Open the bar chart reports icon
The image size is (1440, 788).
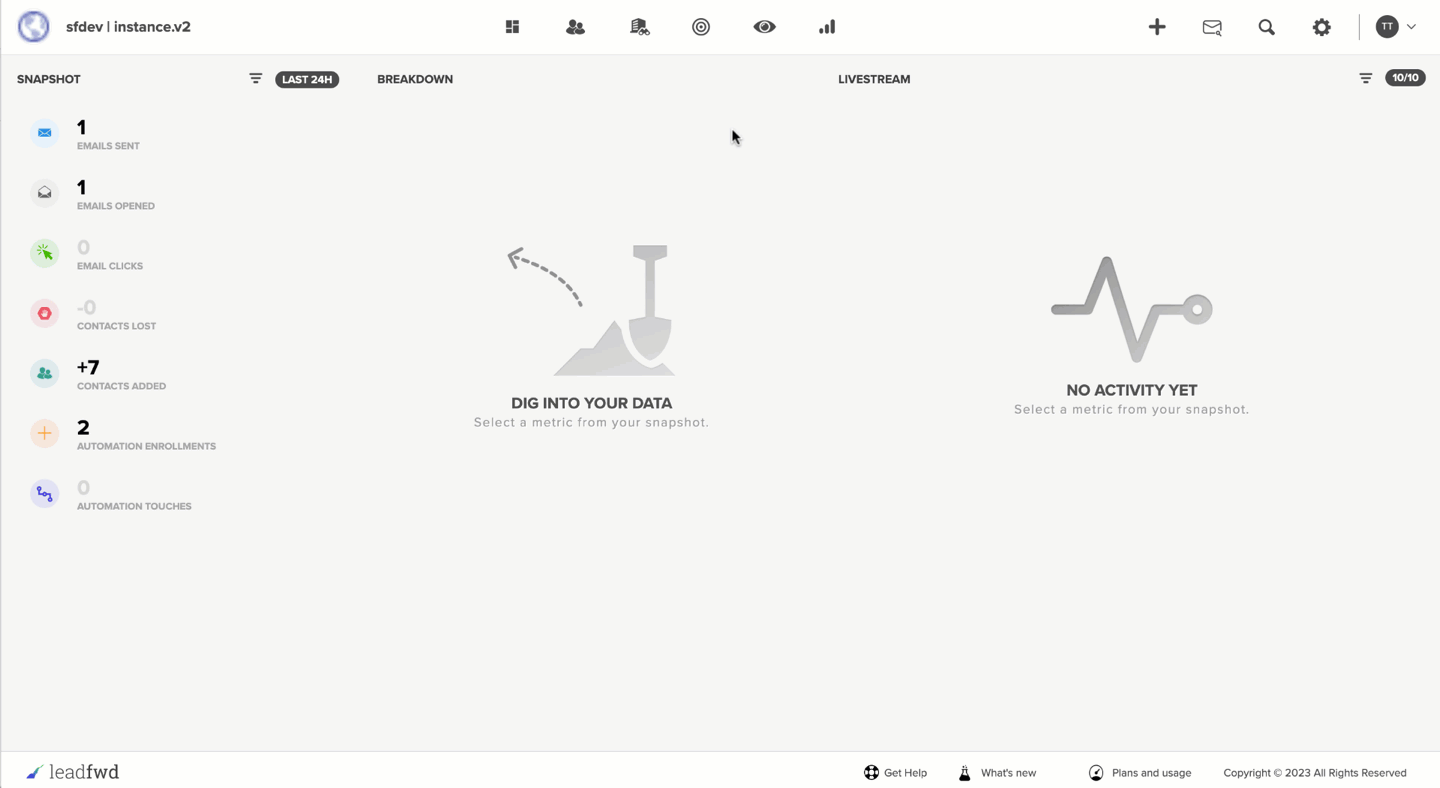827,27
